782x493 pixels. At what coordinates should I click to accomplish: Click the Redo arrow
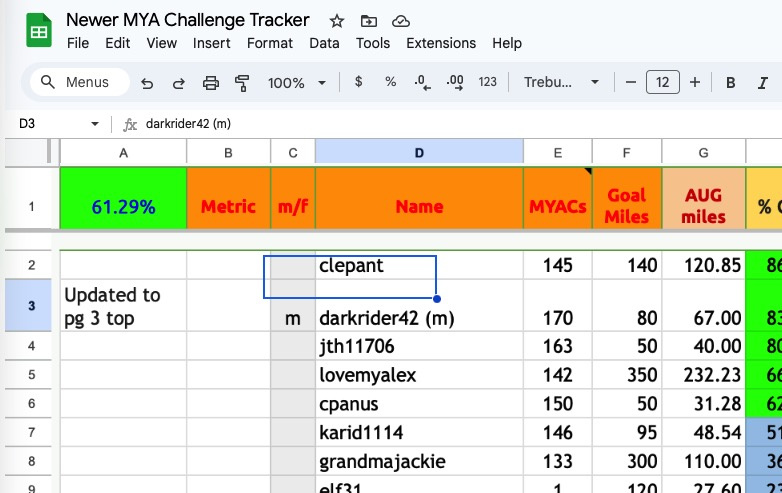179,83
